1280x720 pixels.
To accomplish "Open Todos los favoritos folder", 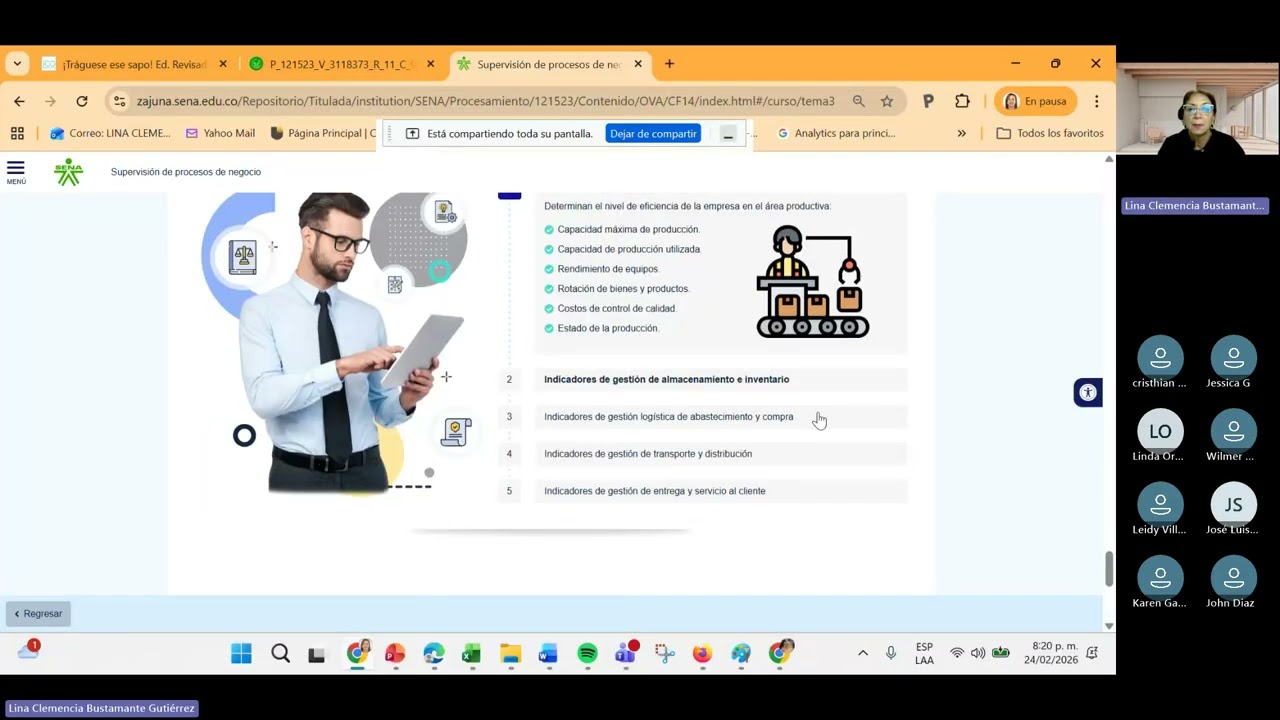I will click(x=1050, y=133).
